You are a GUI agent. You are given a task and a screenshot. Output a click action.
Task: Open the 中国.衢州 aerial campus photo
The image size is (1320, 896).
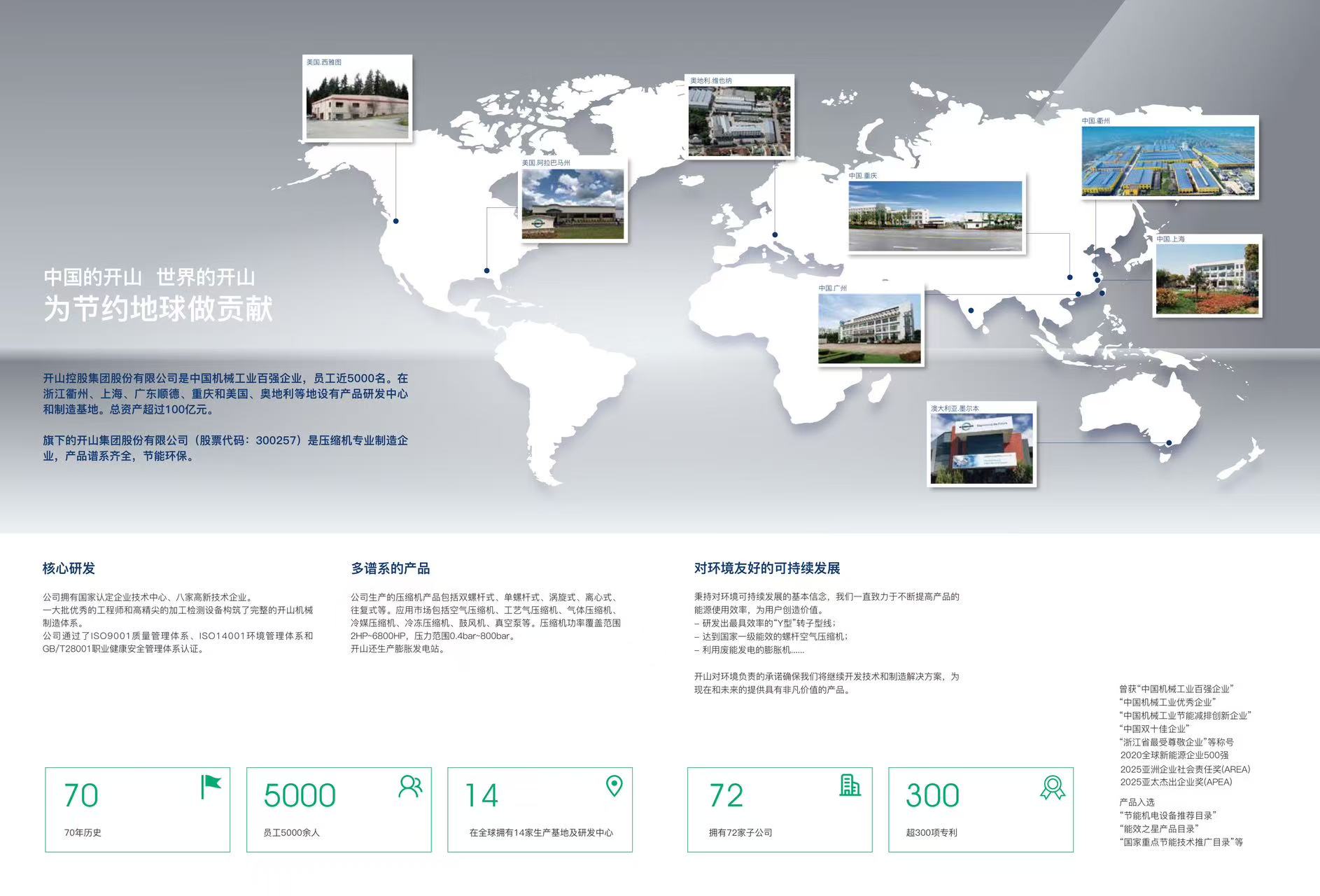1168,161
